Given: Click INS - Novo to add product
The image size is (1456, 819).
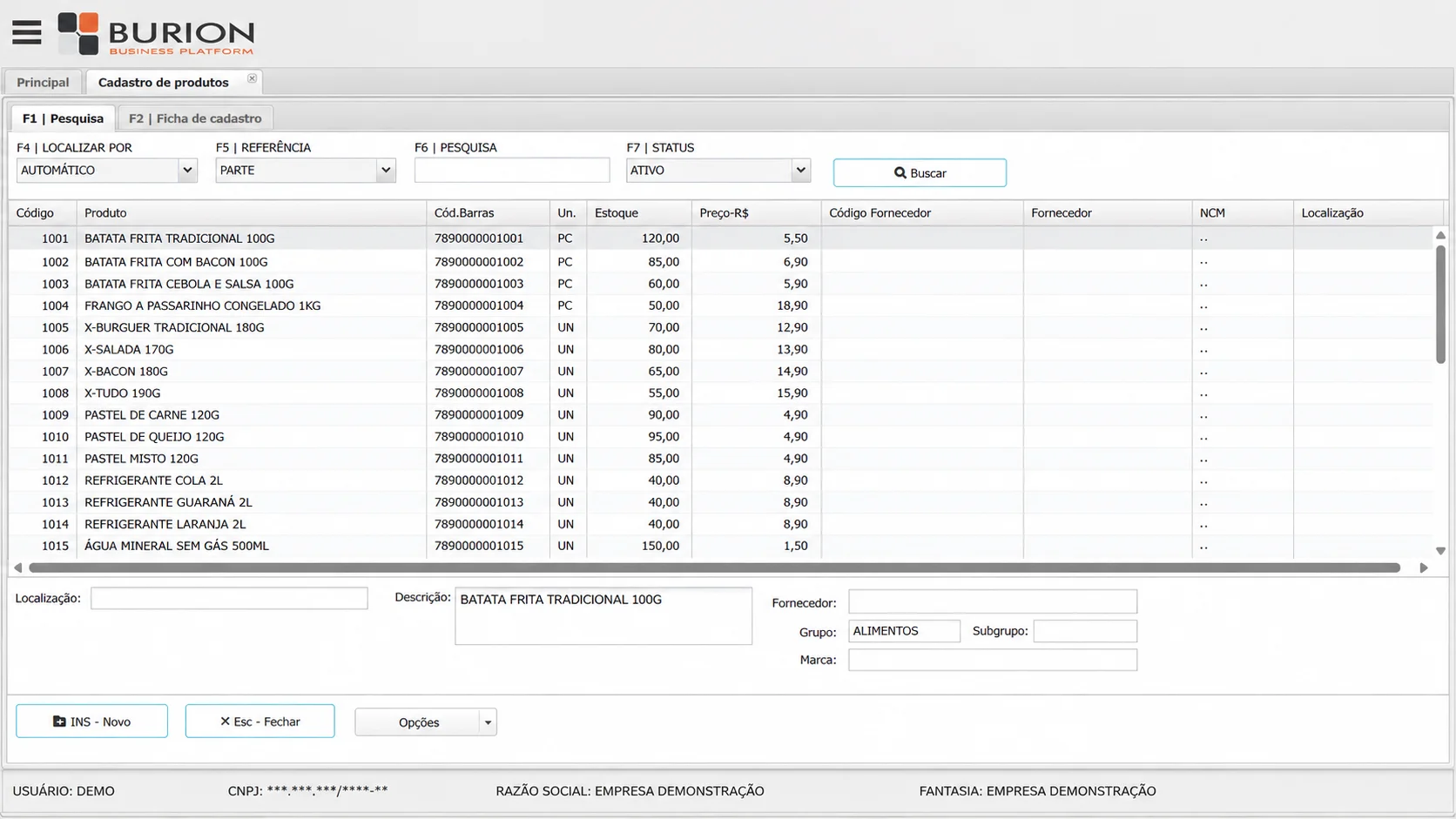Looking at the screenshot, I should [91, 722].
